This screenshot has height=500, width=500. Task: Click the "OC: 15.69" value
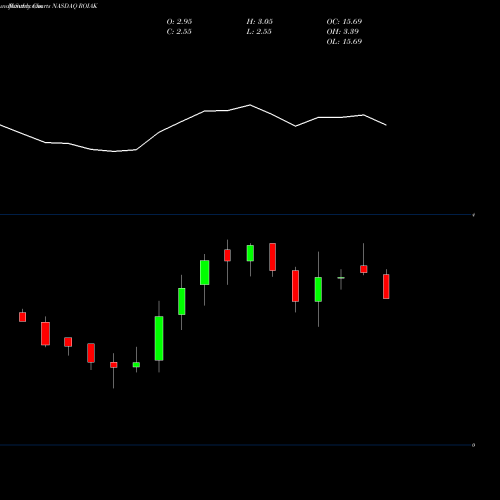click(x=344, y=21)
